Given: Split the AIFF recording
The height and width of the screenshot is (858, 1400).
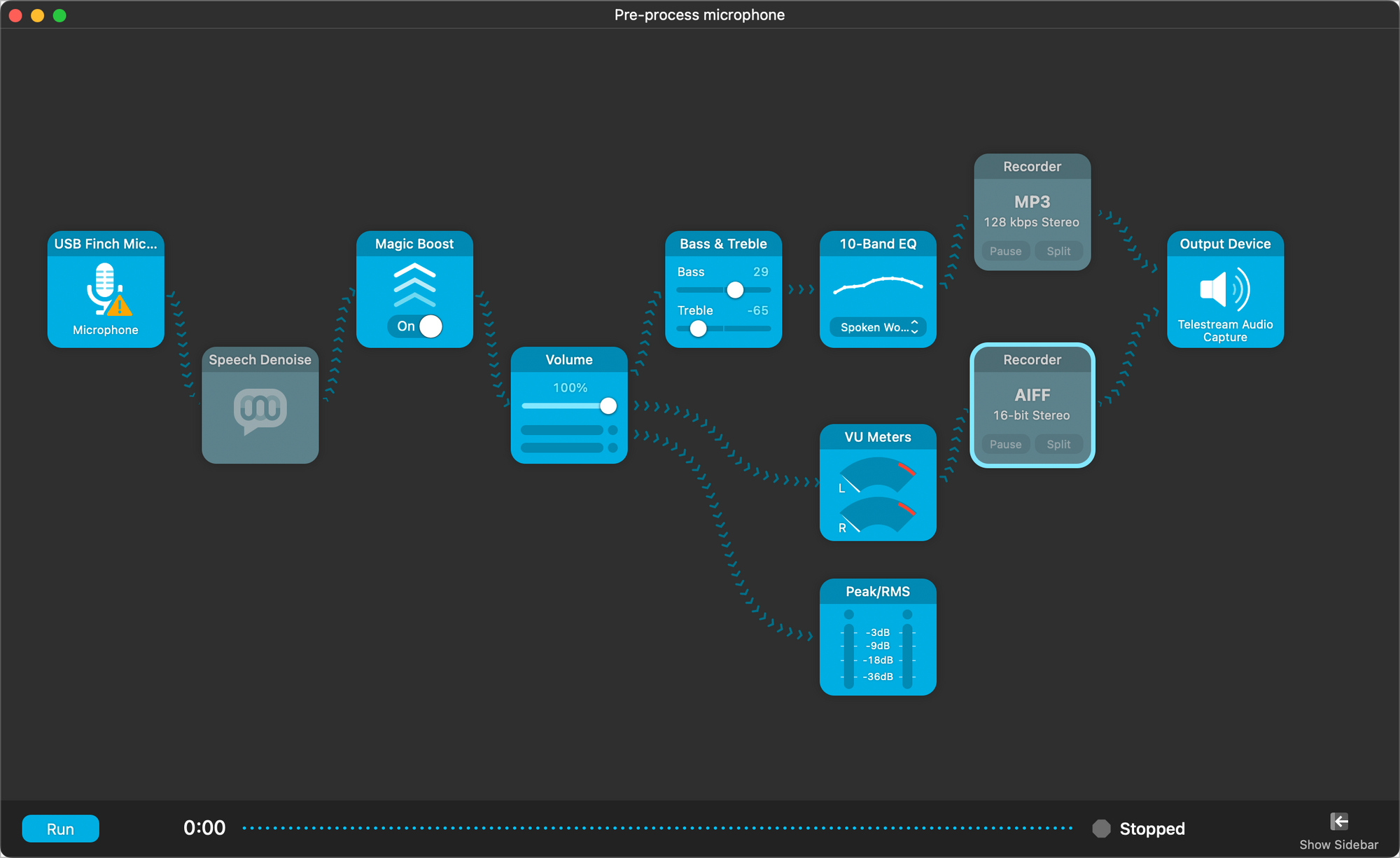Looking at the screenshot, I should (1058, 444).
